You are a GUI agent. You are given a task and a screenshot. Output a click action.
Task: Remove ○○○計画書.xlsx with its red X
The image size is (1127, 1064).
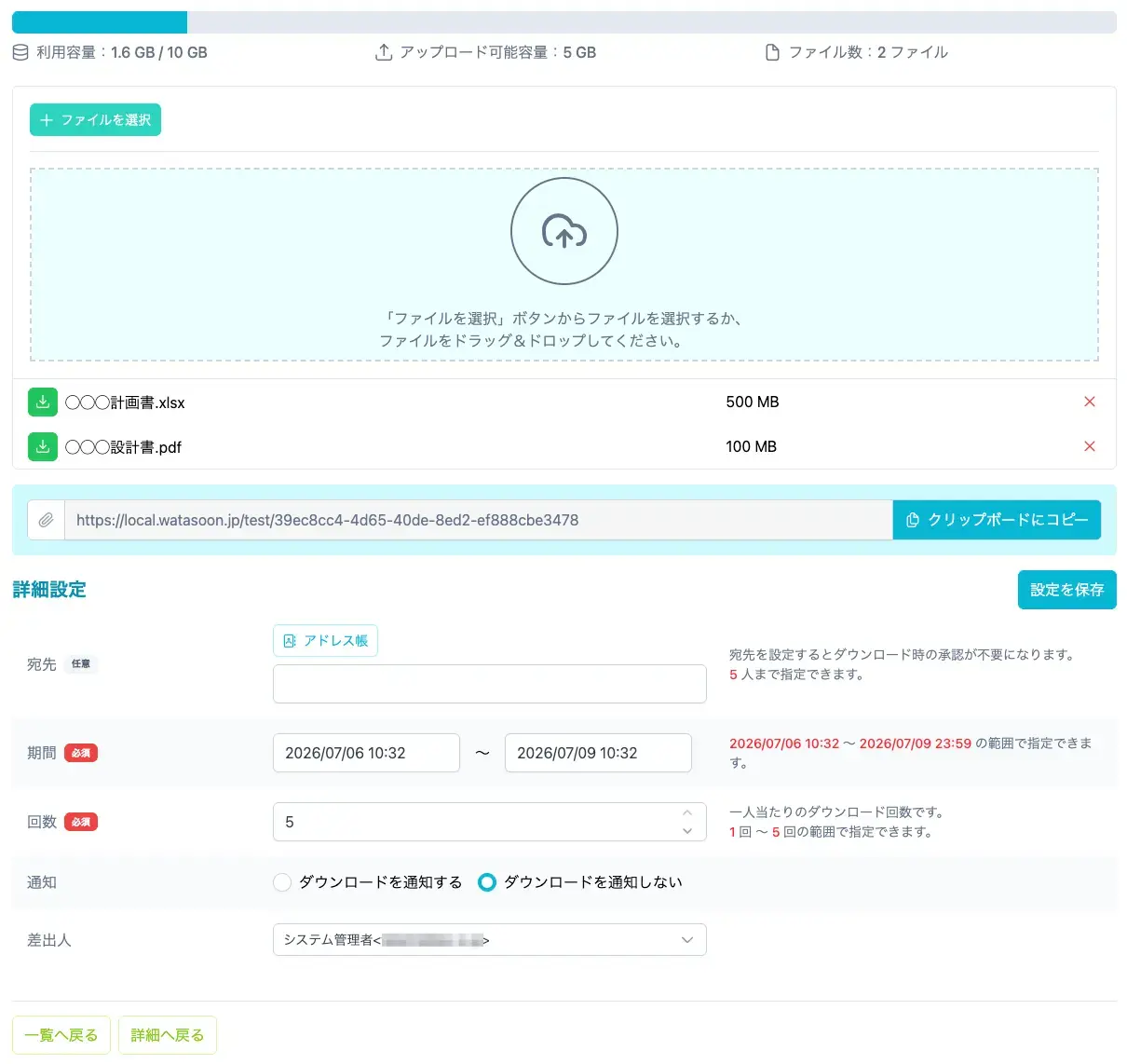1090,402
